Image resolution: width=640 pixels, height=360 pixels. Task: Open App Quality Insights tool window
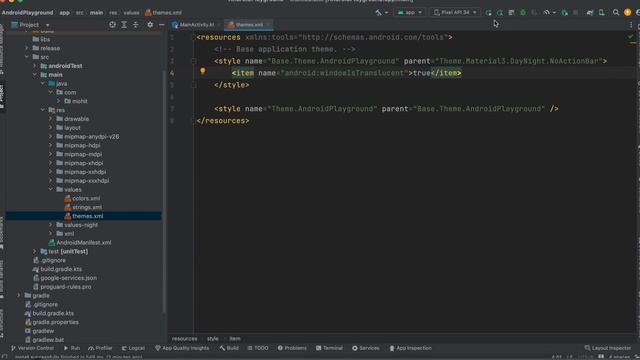(x=182, y=348)
